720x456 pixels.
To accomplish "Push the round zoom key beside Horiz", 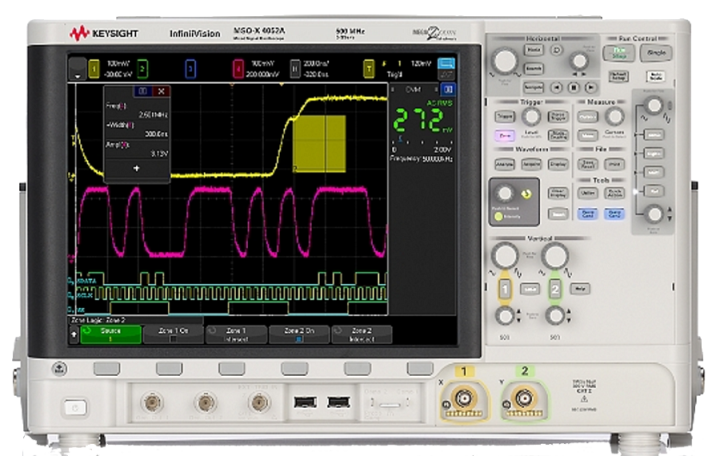I will point(557,50).
